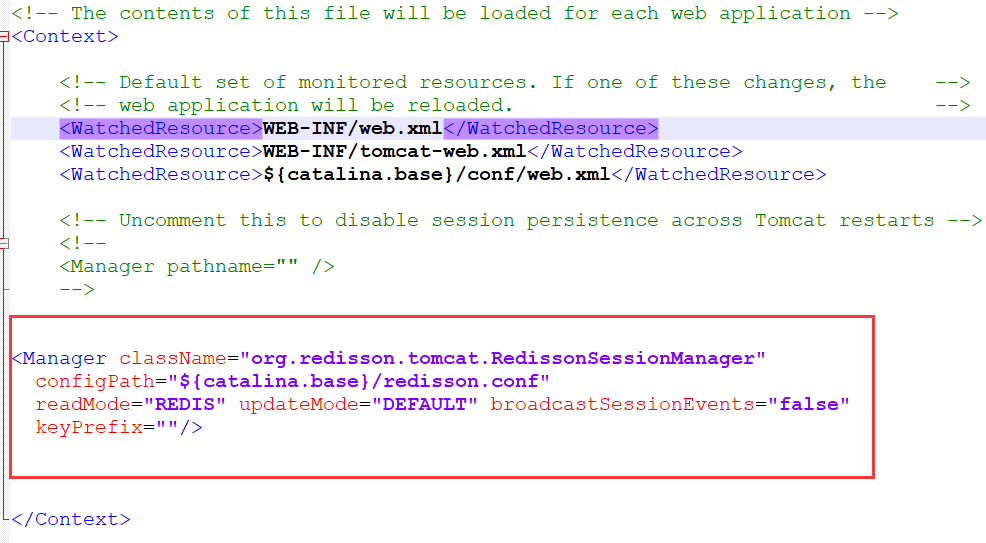Screen dimensions: 986x543
Task: Click the "DEFAULT" value
Action: point(424,404)
